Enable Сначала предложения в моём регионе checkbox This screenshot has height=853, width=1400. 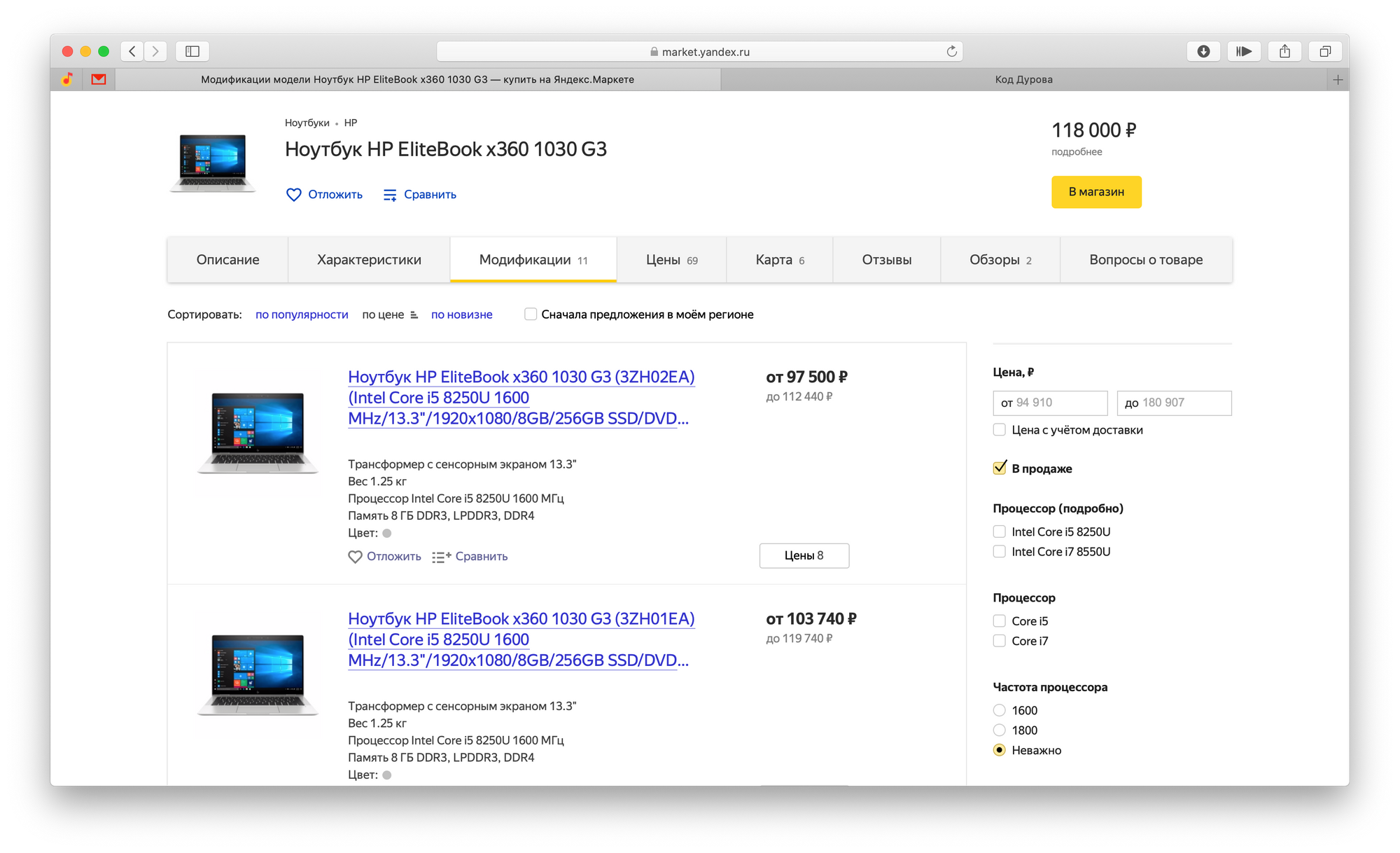point(531,314)
